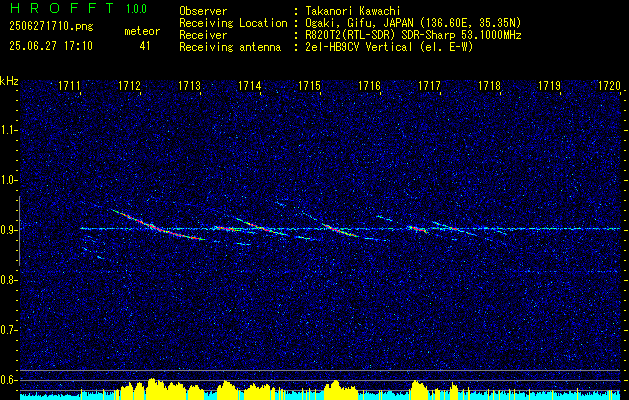The width and height of the screenshot is (629, 400).
Task: Click the 1.1 kHz frequency label
Action: [x=8, y=130]
